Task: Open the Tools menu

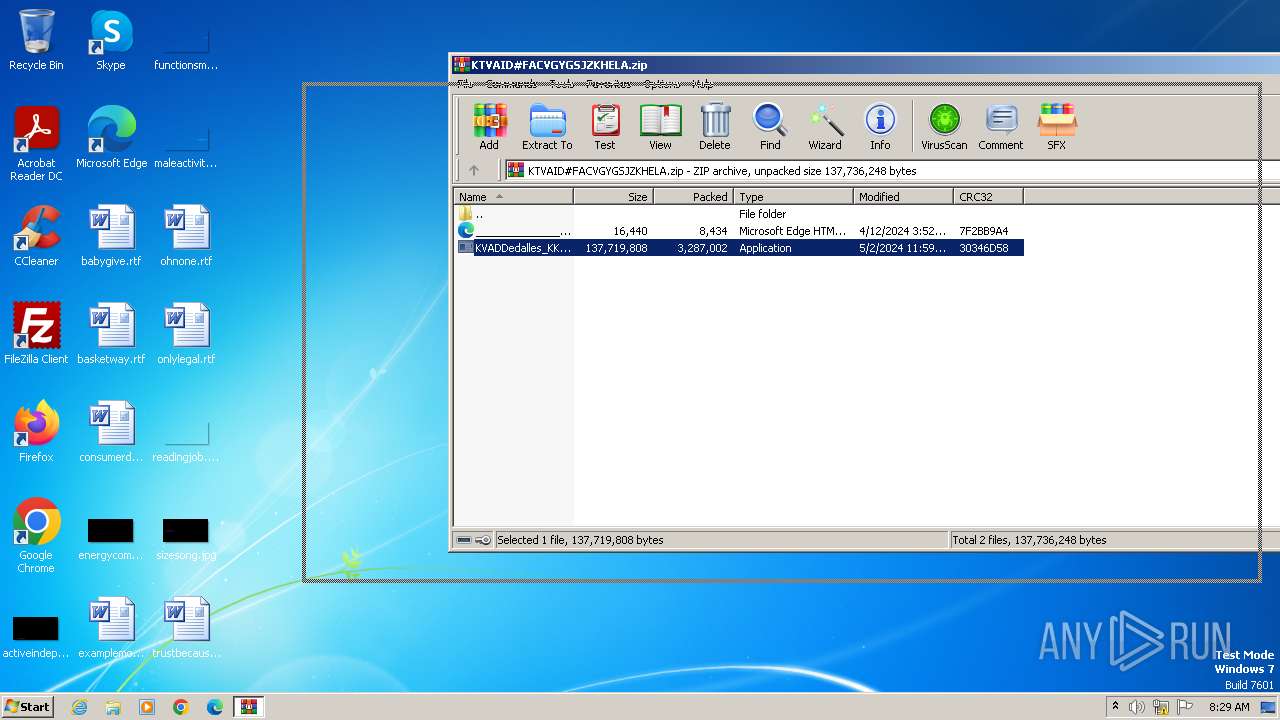Action: 562,84
